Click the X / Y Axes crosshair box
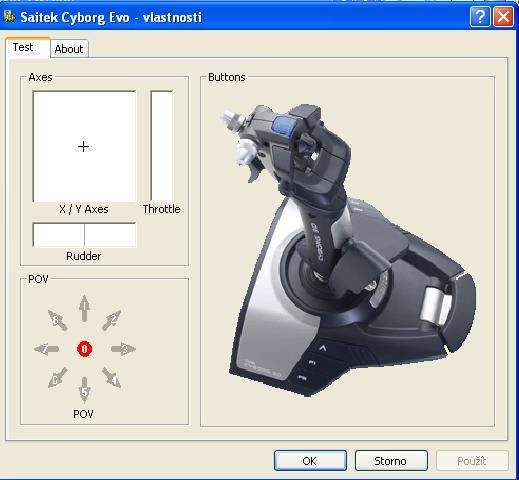Image resolution: width=519 pixels, height=480 pixels. pos(84,146)
